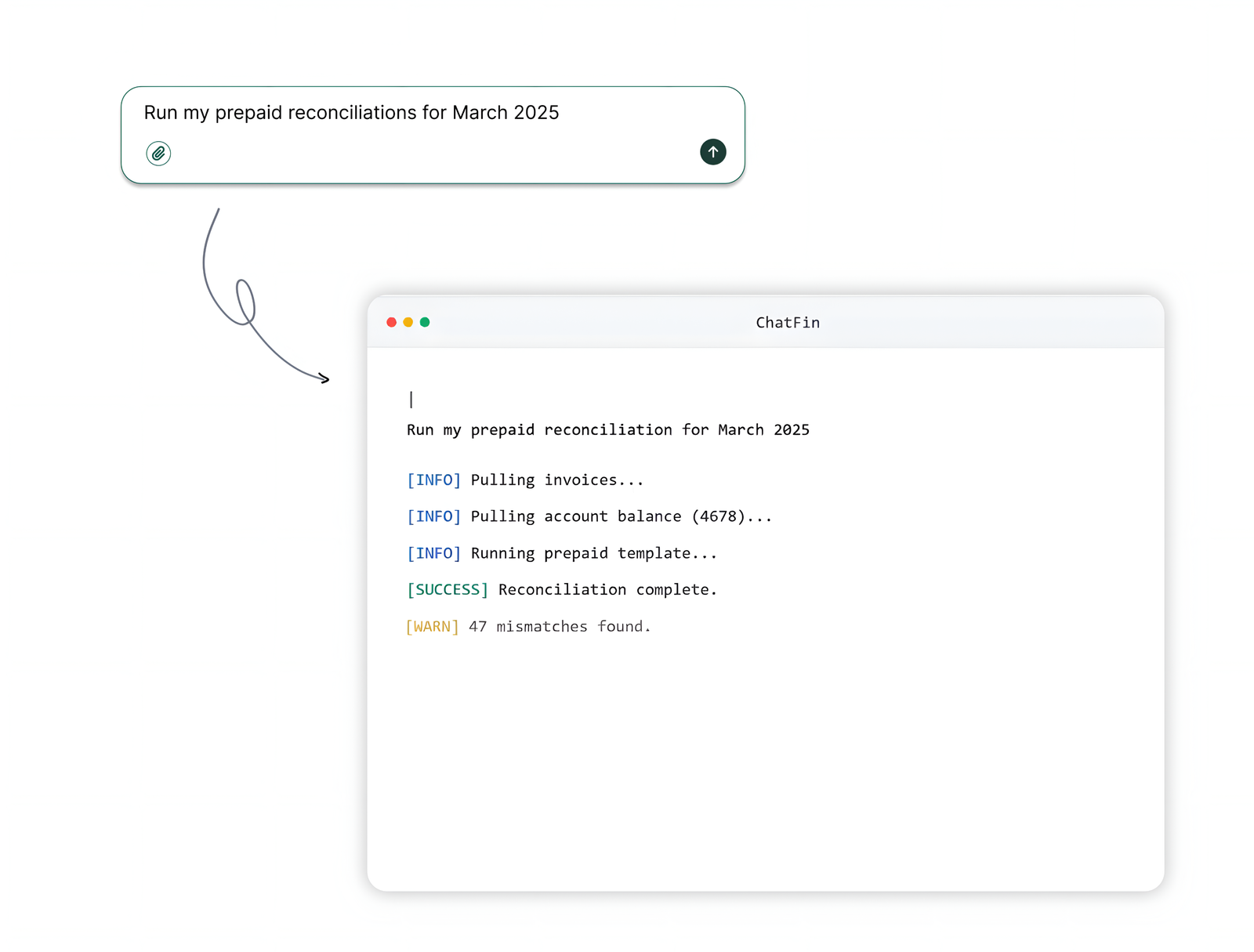1254x952 pixels.
Task: Focus the prompt input with March 2025 text
Action: tap(351, 113)
